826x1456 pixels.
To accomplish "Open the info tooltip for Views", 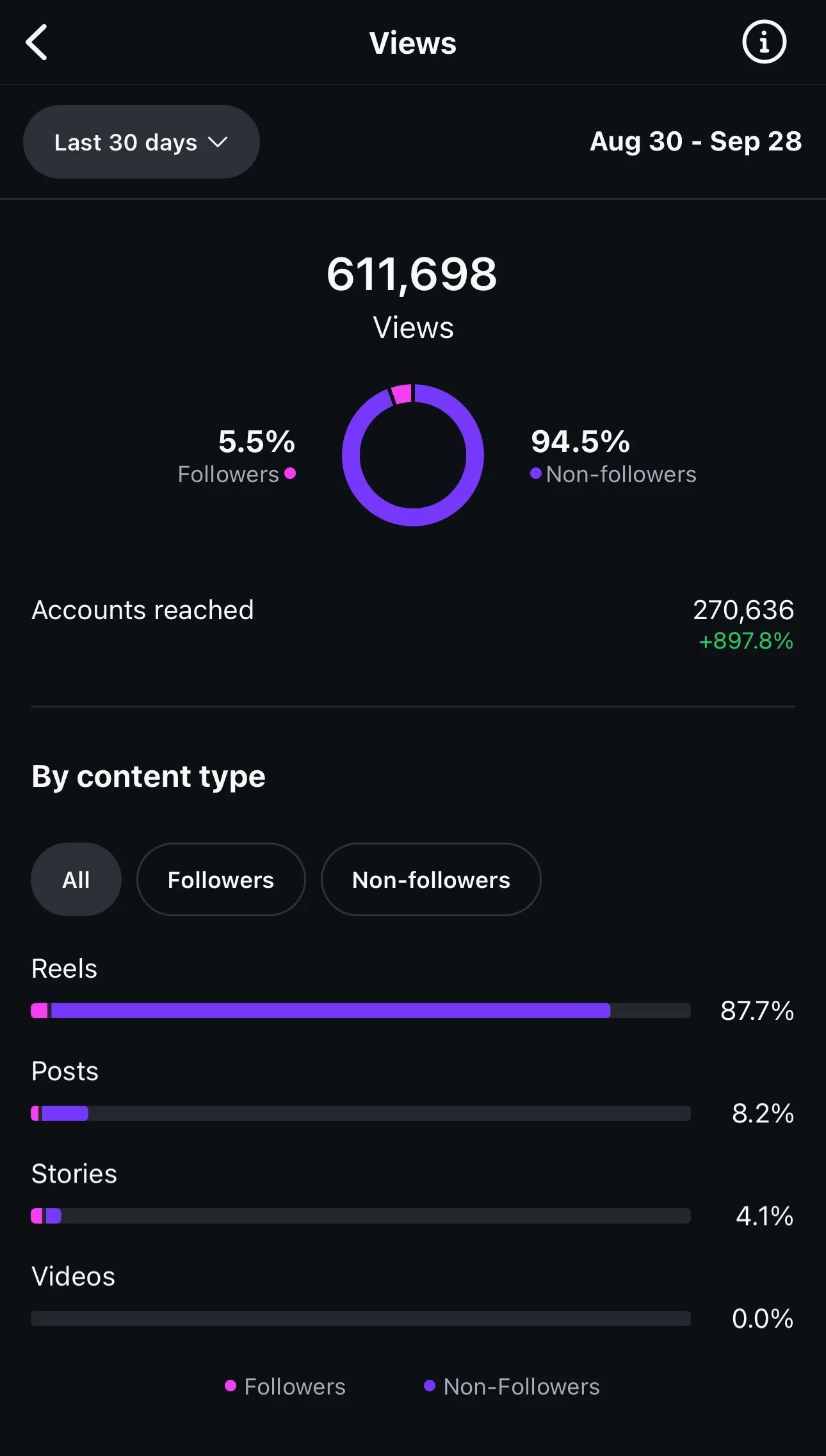I will point(763,42).
